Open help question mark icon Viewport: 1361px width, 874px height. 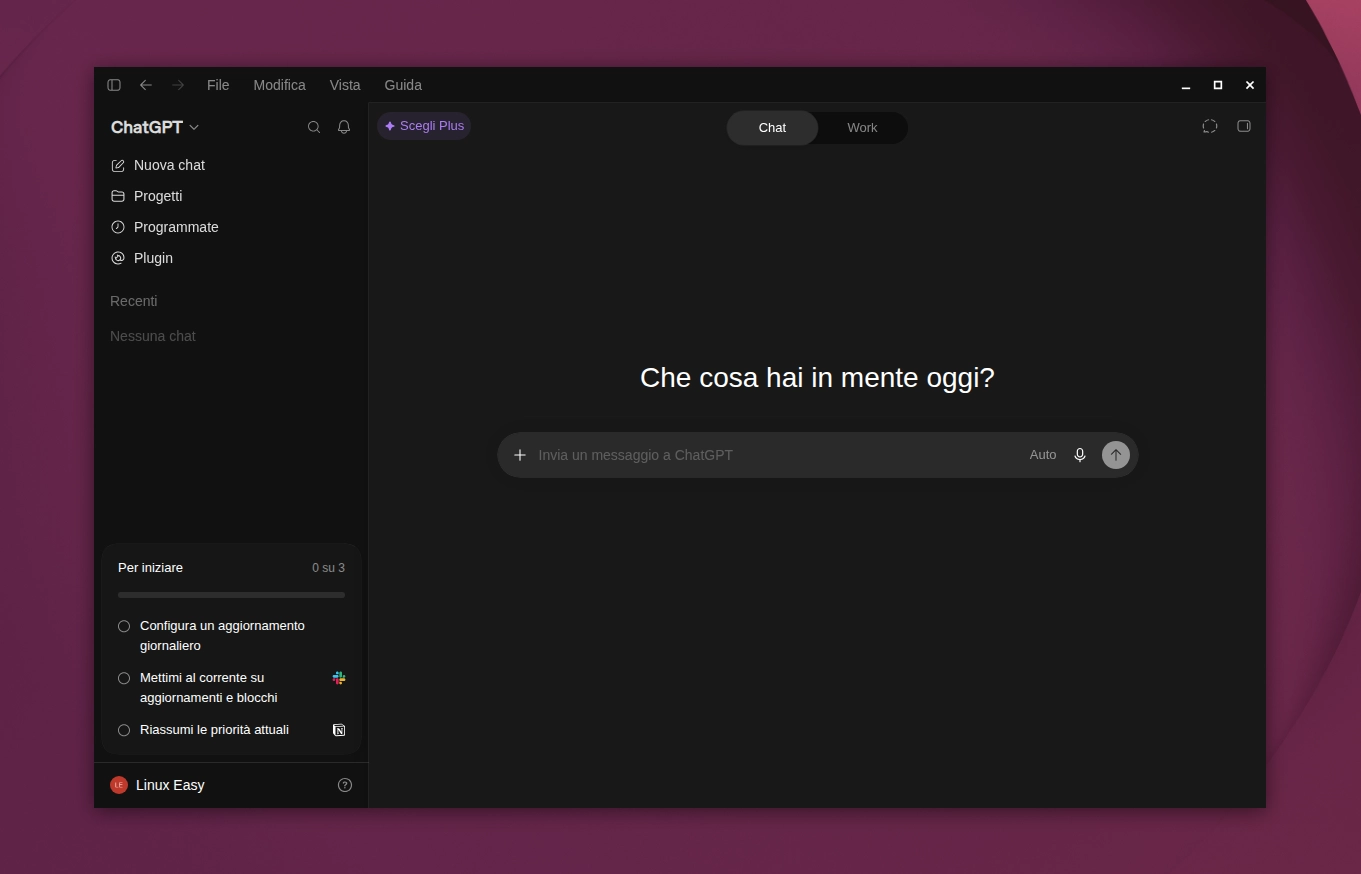pos(345,785)
